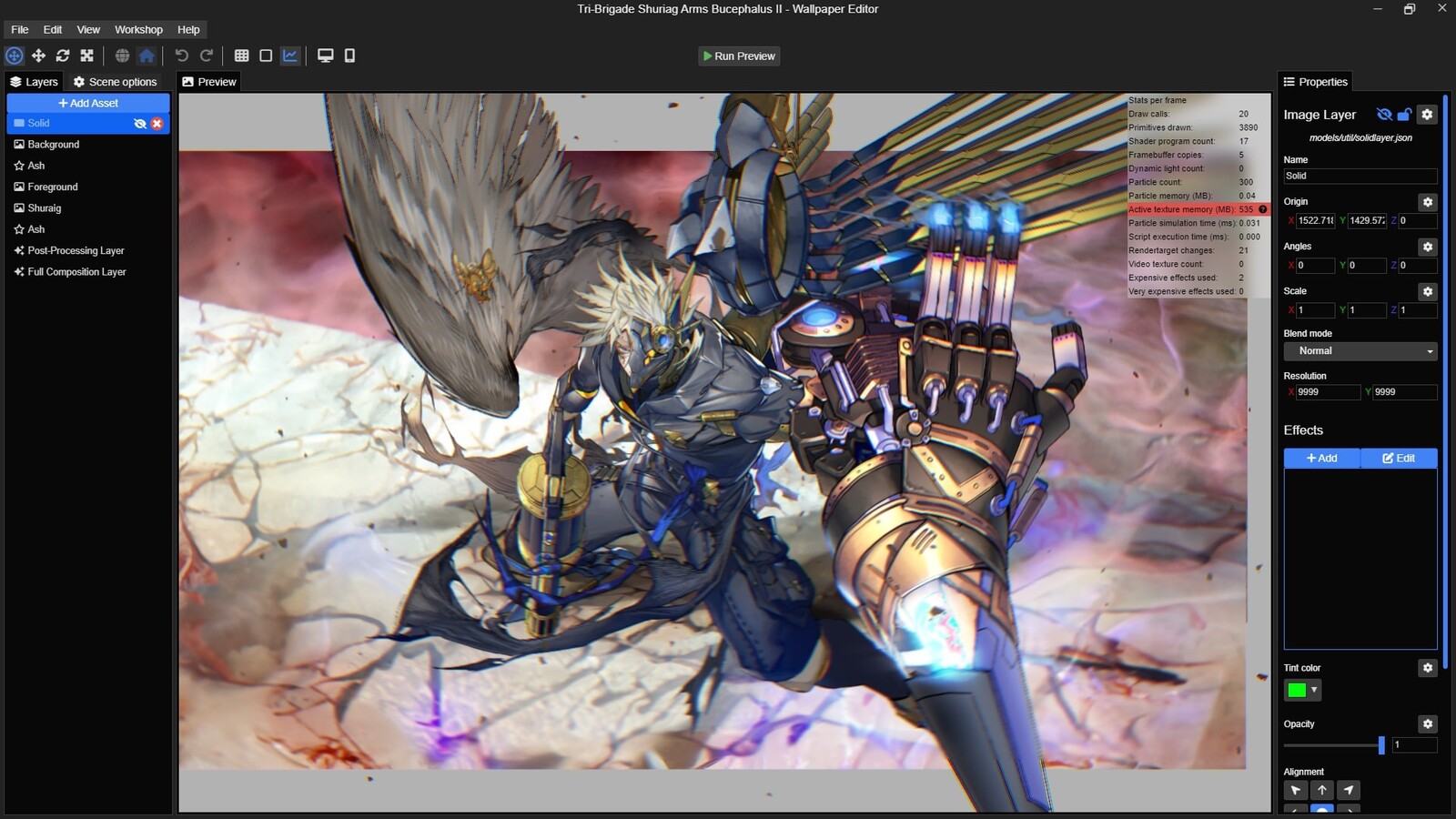
Task: Open the Origin gear options
Action: (x=1428, y=202)
